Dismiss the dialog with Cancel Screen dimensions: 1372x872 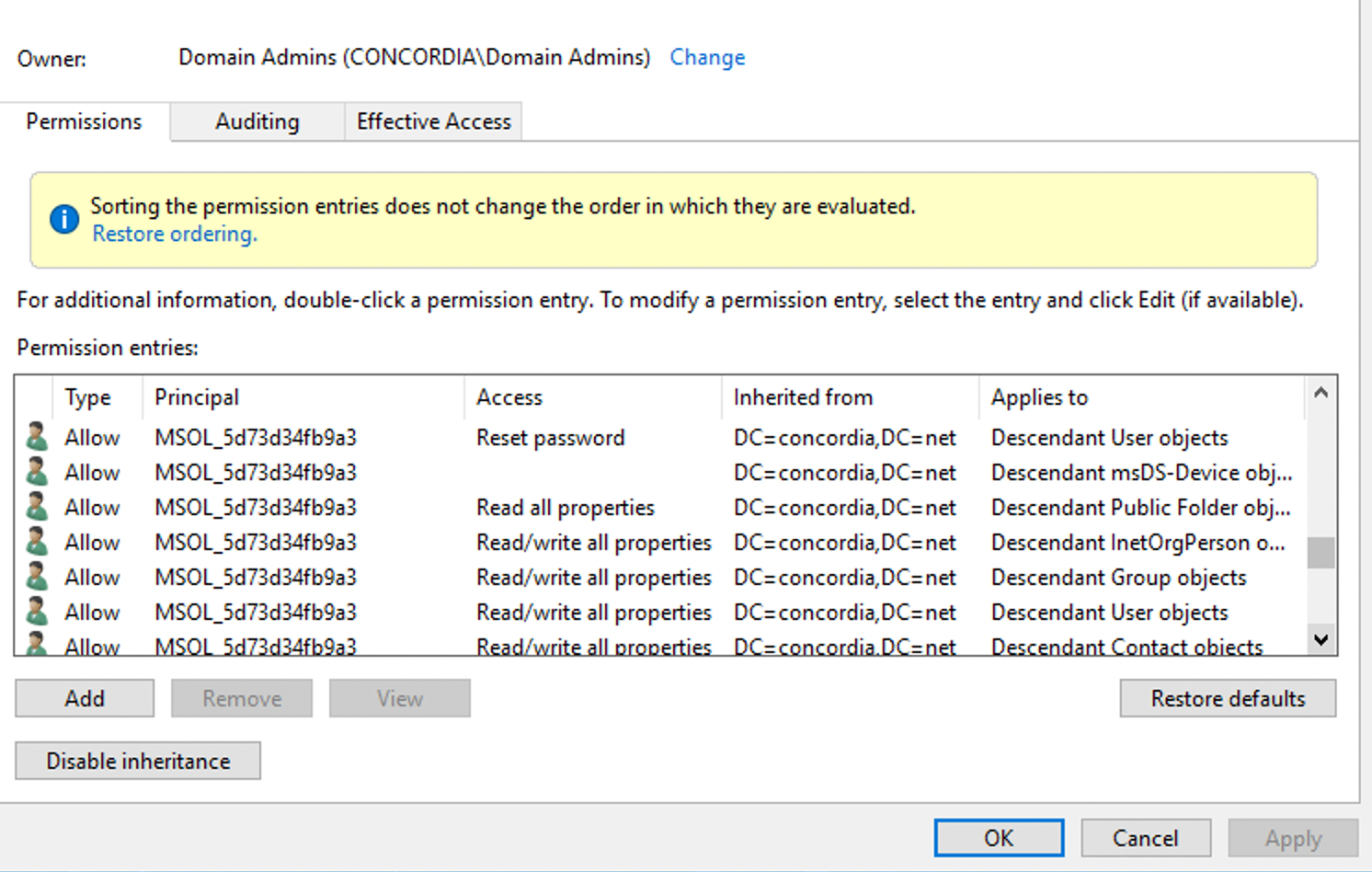(x=1145, y=837)
